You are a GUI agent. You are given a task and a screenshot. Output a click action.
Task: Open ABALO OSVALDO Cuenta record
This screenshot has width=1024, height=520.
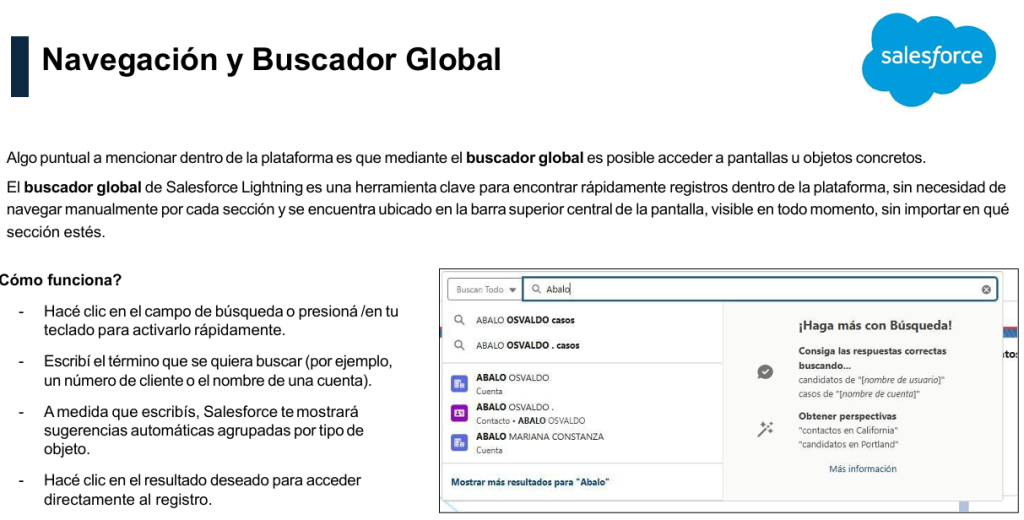512,378
